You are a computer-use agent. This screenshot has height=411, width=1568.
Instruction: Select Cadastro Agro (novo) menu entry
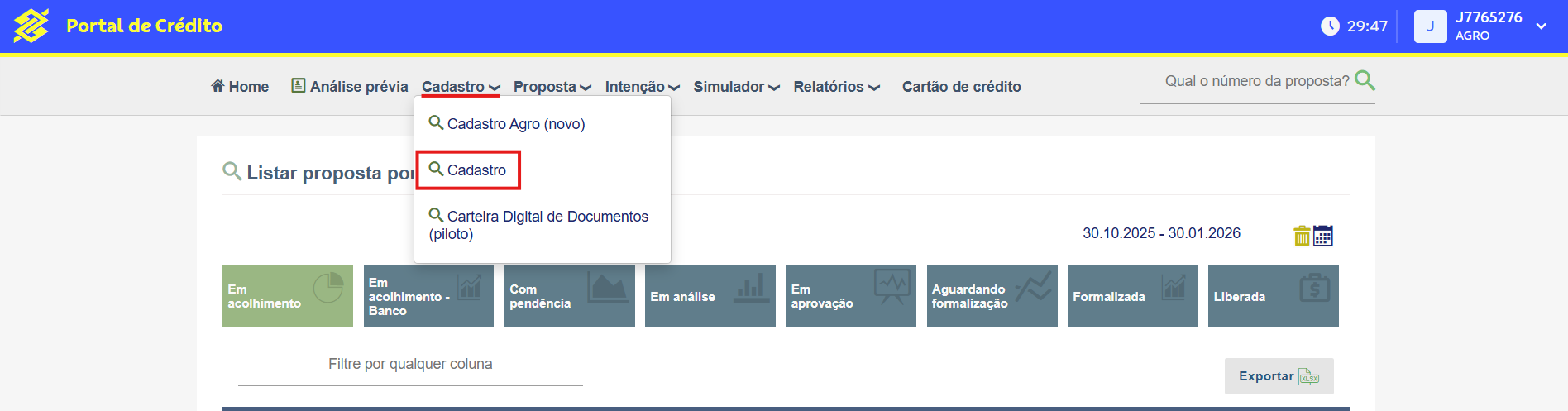[x=515, y=124]
